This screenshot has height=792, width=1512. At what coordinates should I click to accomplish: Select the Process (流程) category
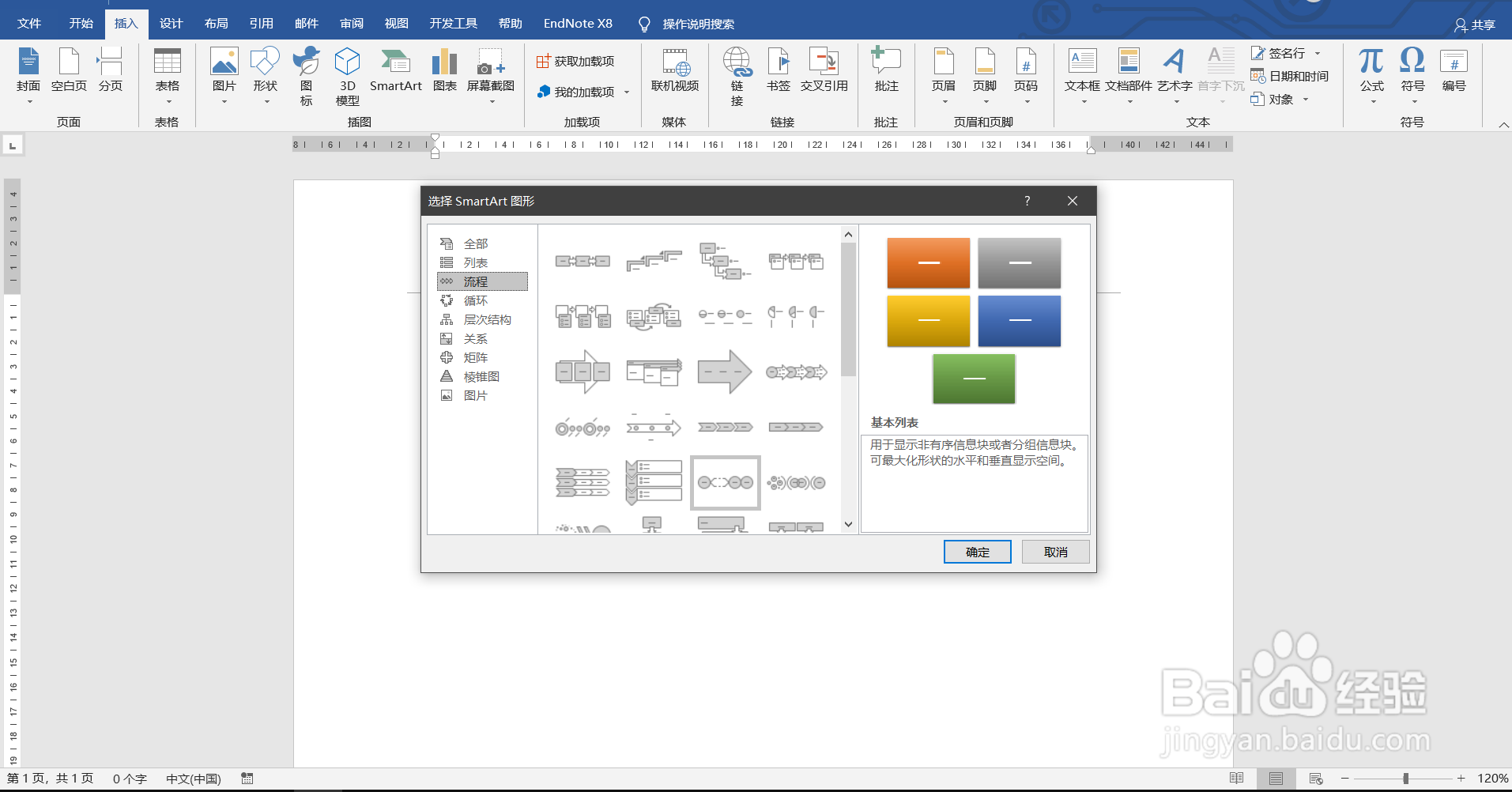(482, 281)
